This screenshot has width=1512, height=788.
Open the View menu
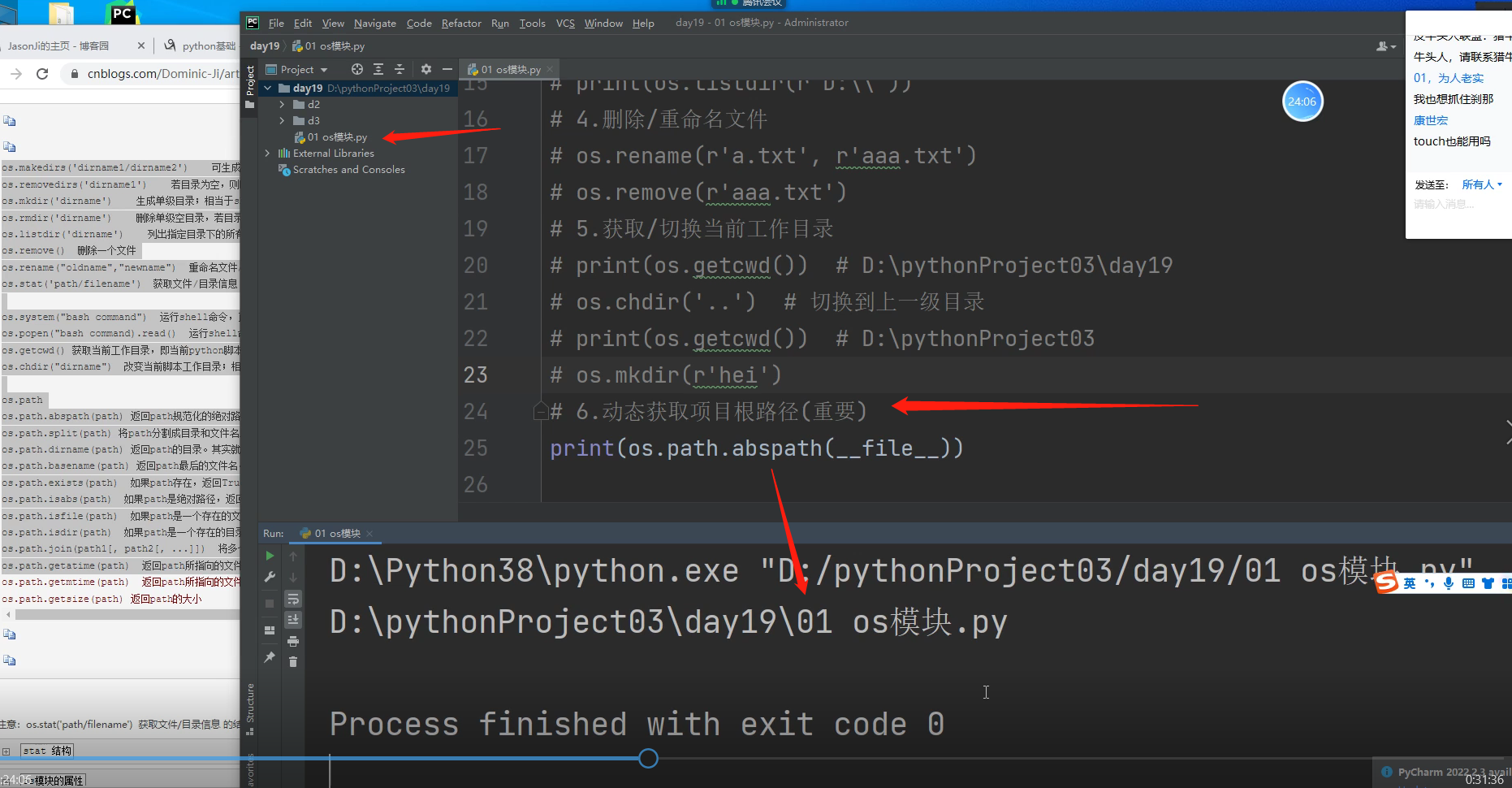tap(333, 23)
